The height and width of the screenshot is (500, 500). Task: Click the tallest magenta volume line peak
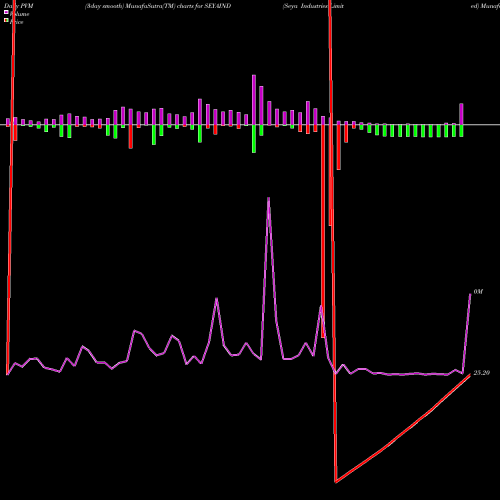coord(269,198)
